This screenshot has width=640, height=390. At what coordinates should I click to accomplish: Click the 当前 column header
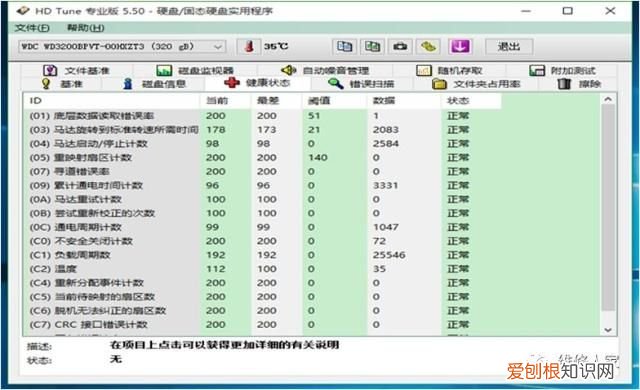225,101
